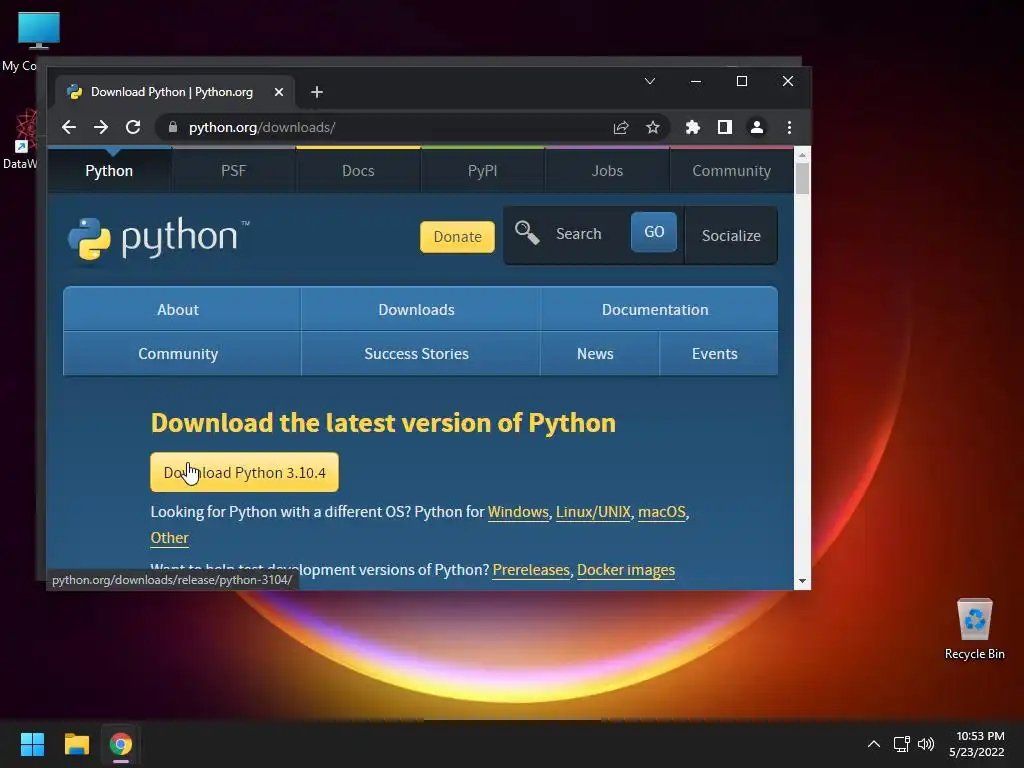1024x768 pixels.
Task: Open the Documentation menu
Action: (659, 310)
